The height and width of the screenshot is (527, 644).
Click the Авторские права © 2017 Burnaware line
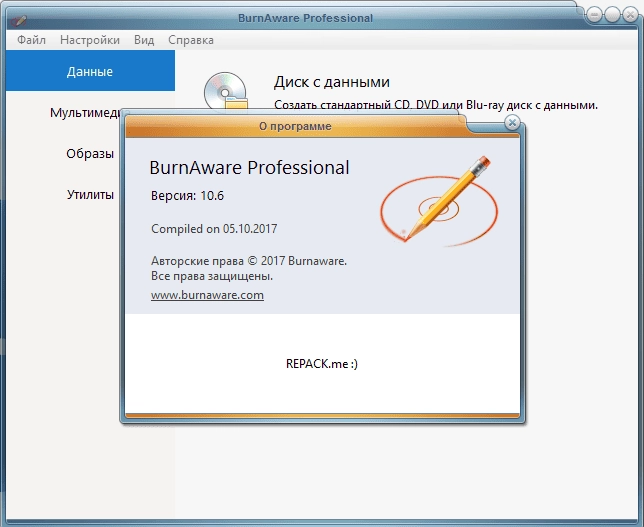[249, 261]
